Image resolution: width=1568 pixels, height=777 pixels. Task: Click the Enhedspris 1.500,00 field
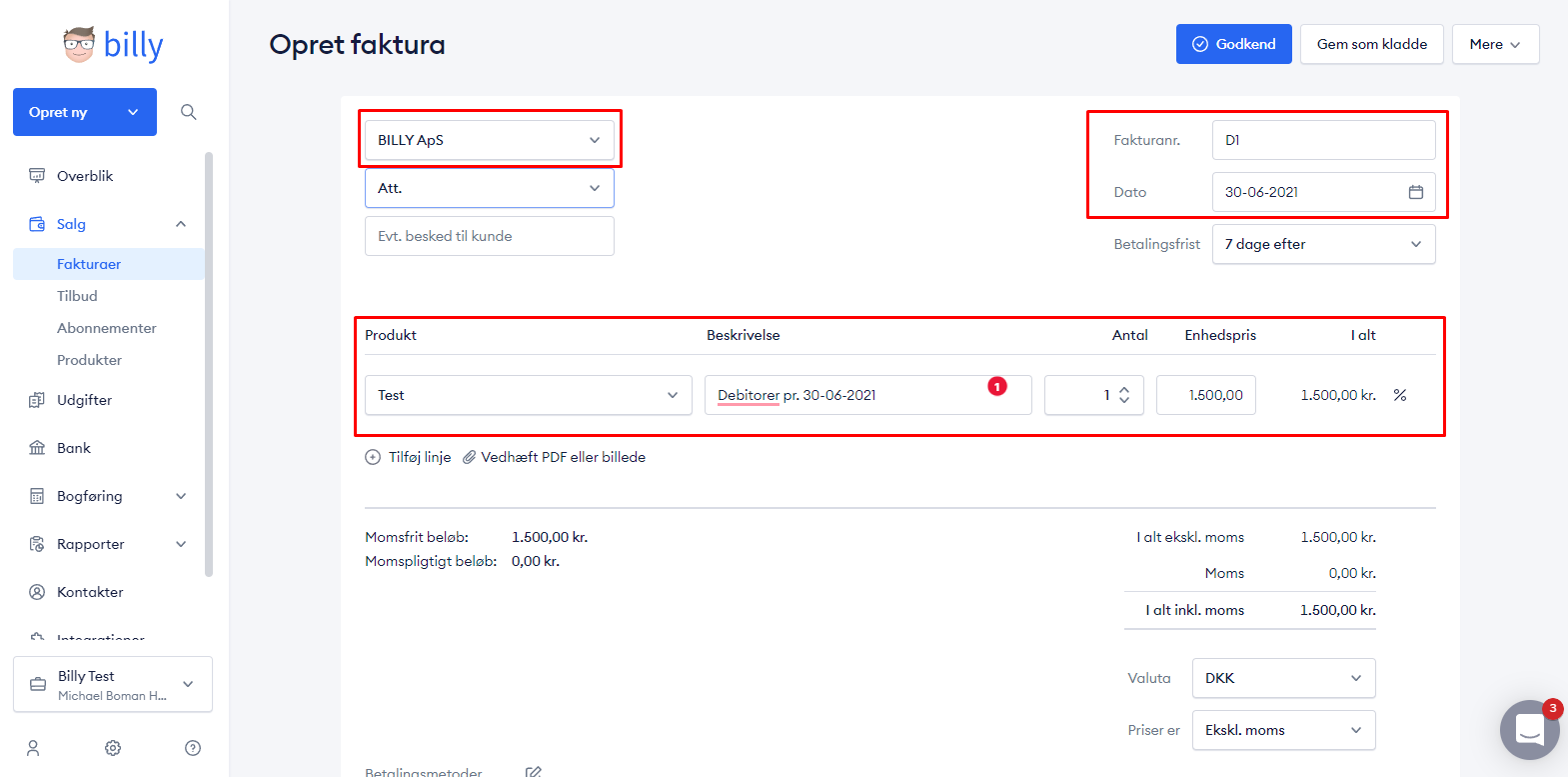point(1206,395)
